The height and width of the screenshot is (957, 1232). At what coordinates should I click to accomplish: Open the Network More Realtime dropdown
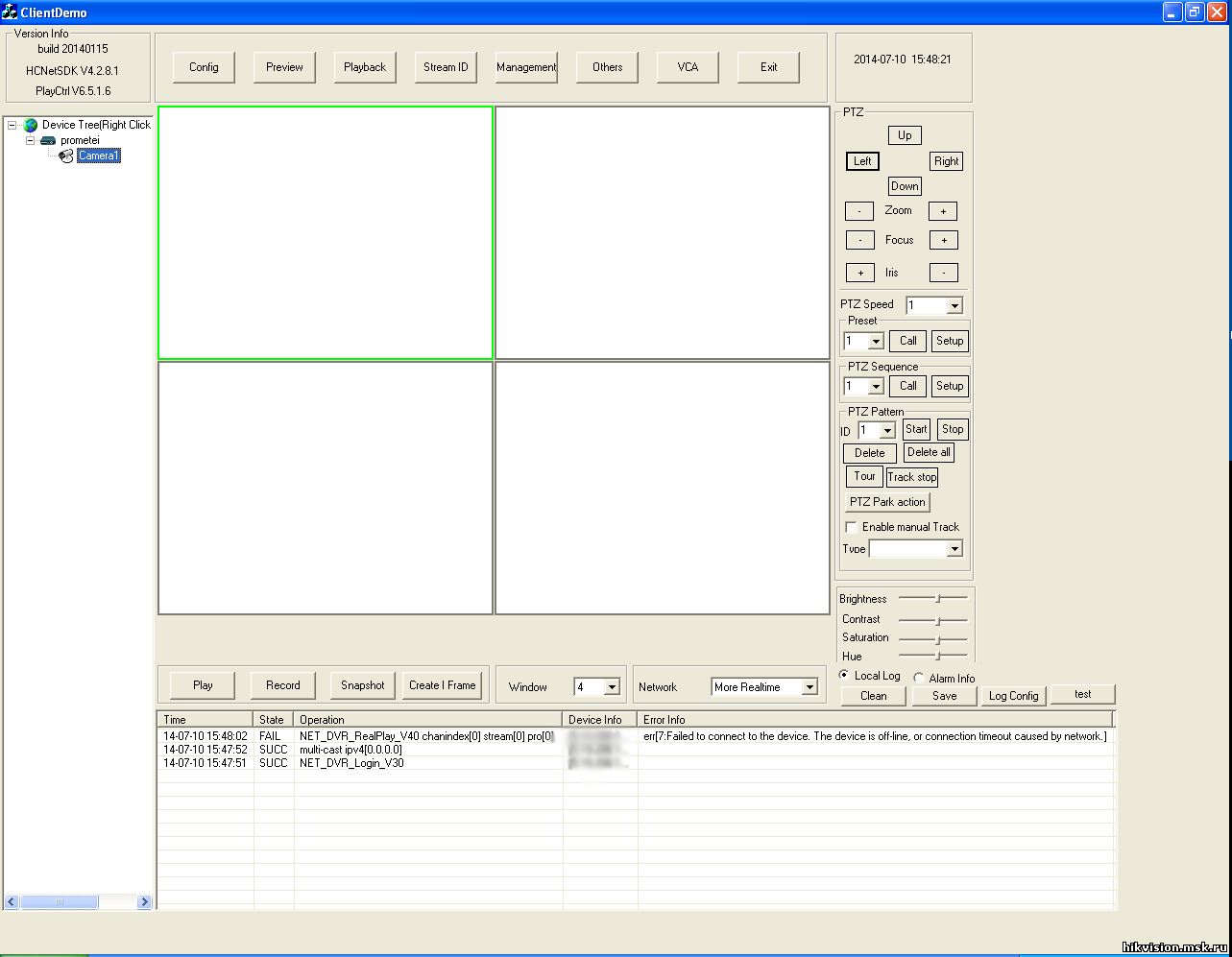[x=809, y=687]
